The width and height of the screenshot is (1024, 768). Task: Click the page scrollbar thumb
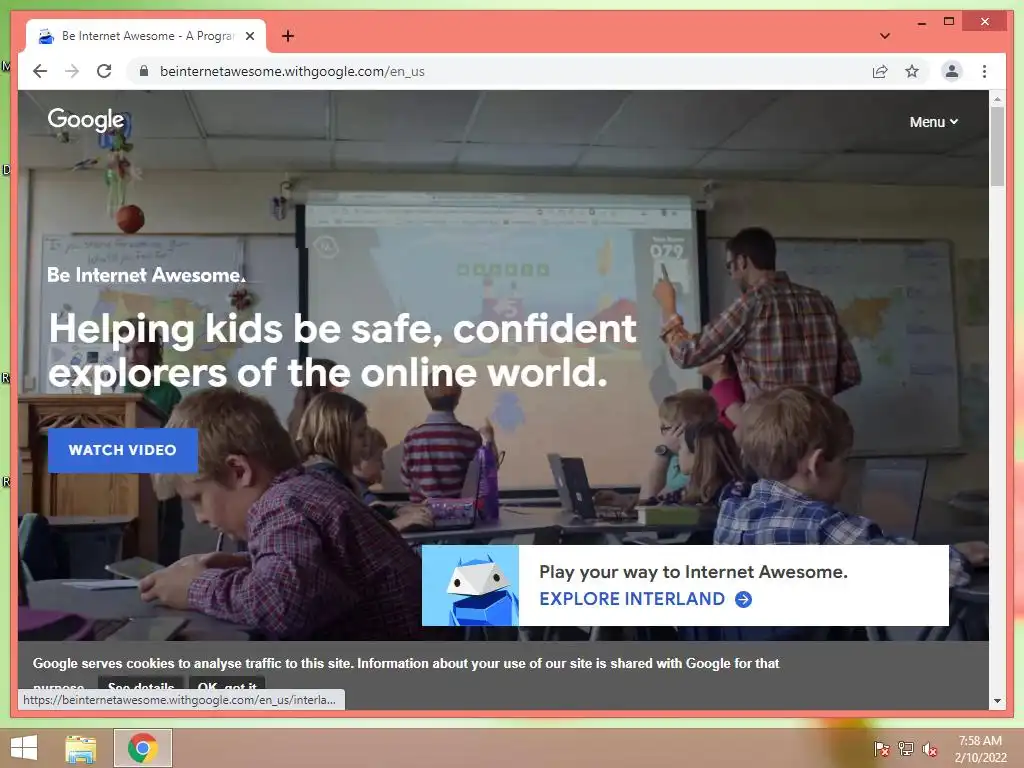tap(997, 146)
